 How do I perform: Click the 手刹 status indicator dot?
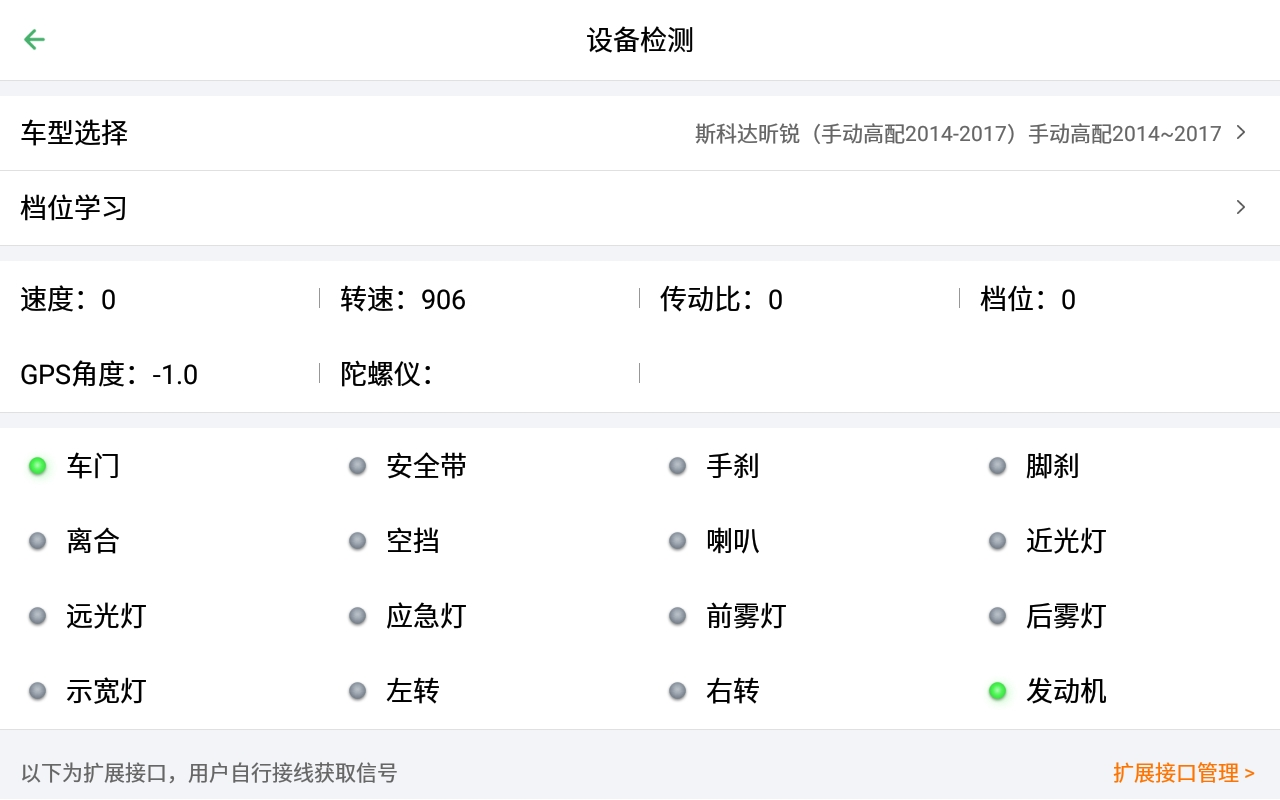point(678,466)
